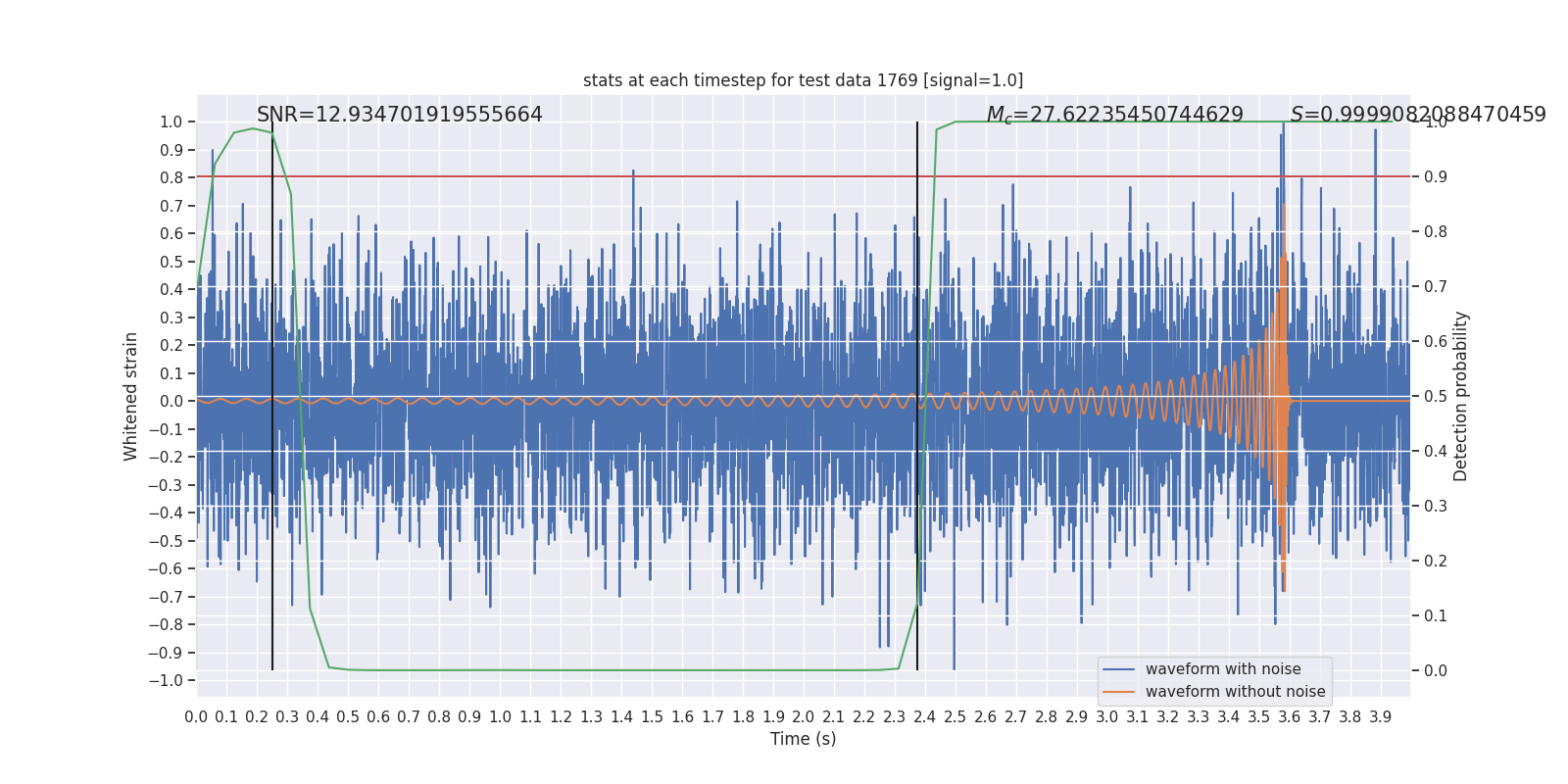
Task: Click the SNR value annotation text
Action: 399,115
